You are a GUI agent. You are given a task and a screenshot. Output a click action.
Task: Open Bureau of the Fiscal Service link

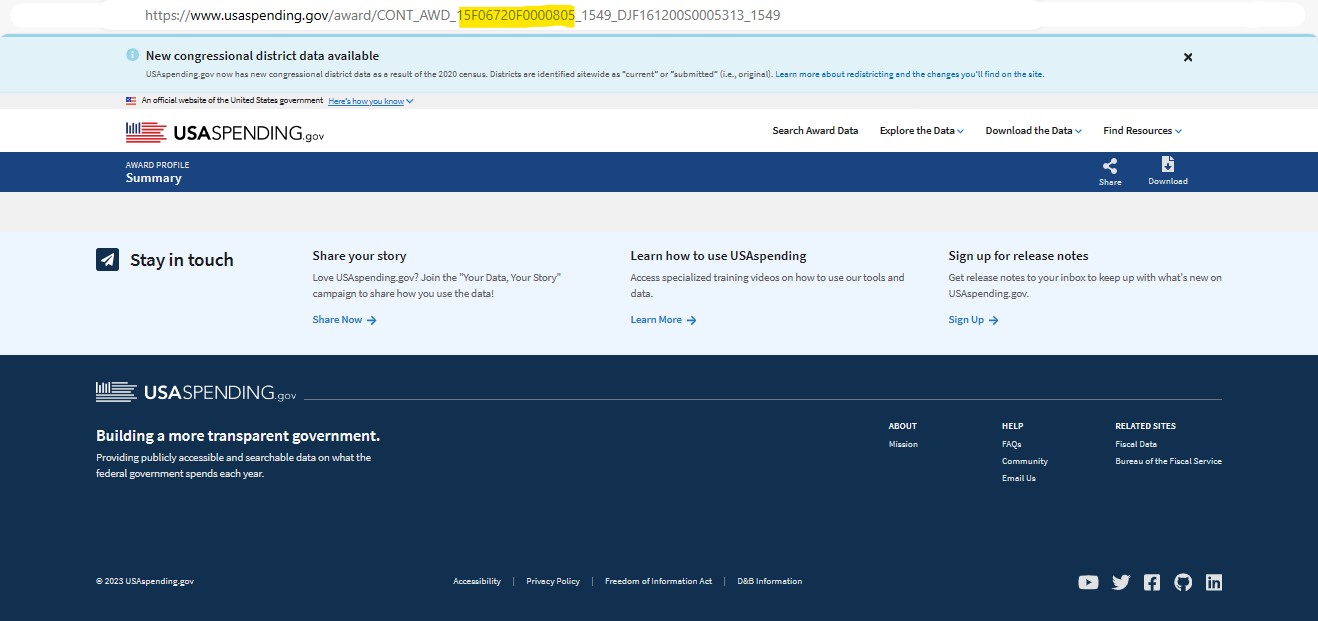(1168, 461)
